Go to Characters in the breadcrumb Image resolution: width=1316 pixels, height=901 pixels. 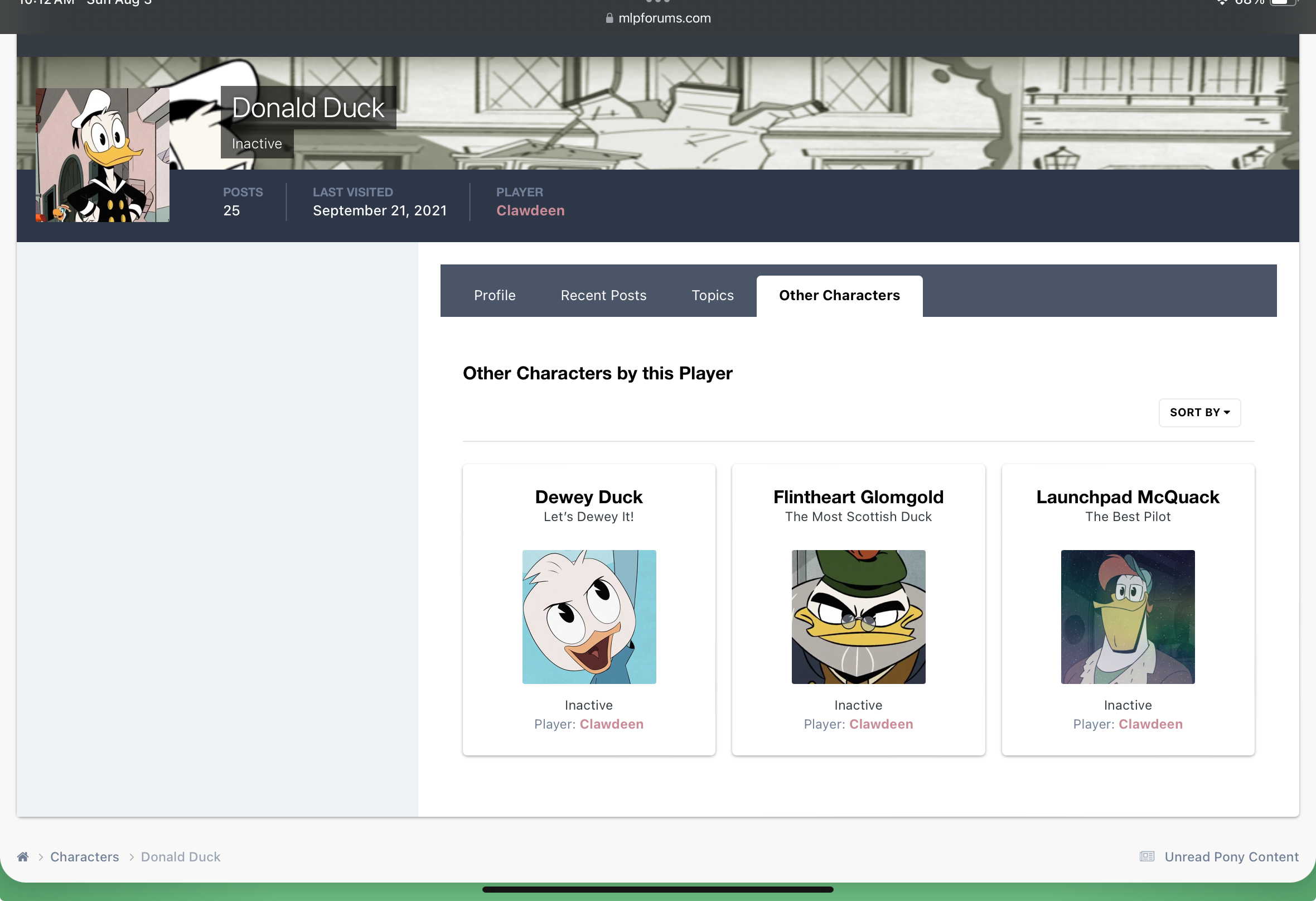coord(84,857)
